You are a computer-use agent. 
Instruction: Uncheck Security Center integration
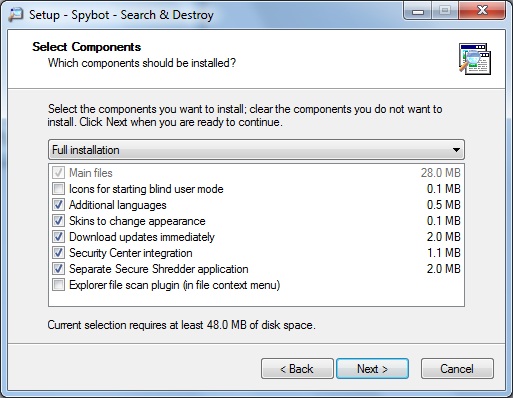tap(58, 253)
